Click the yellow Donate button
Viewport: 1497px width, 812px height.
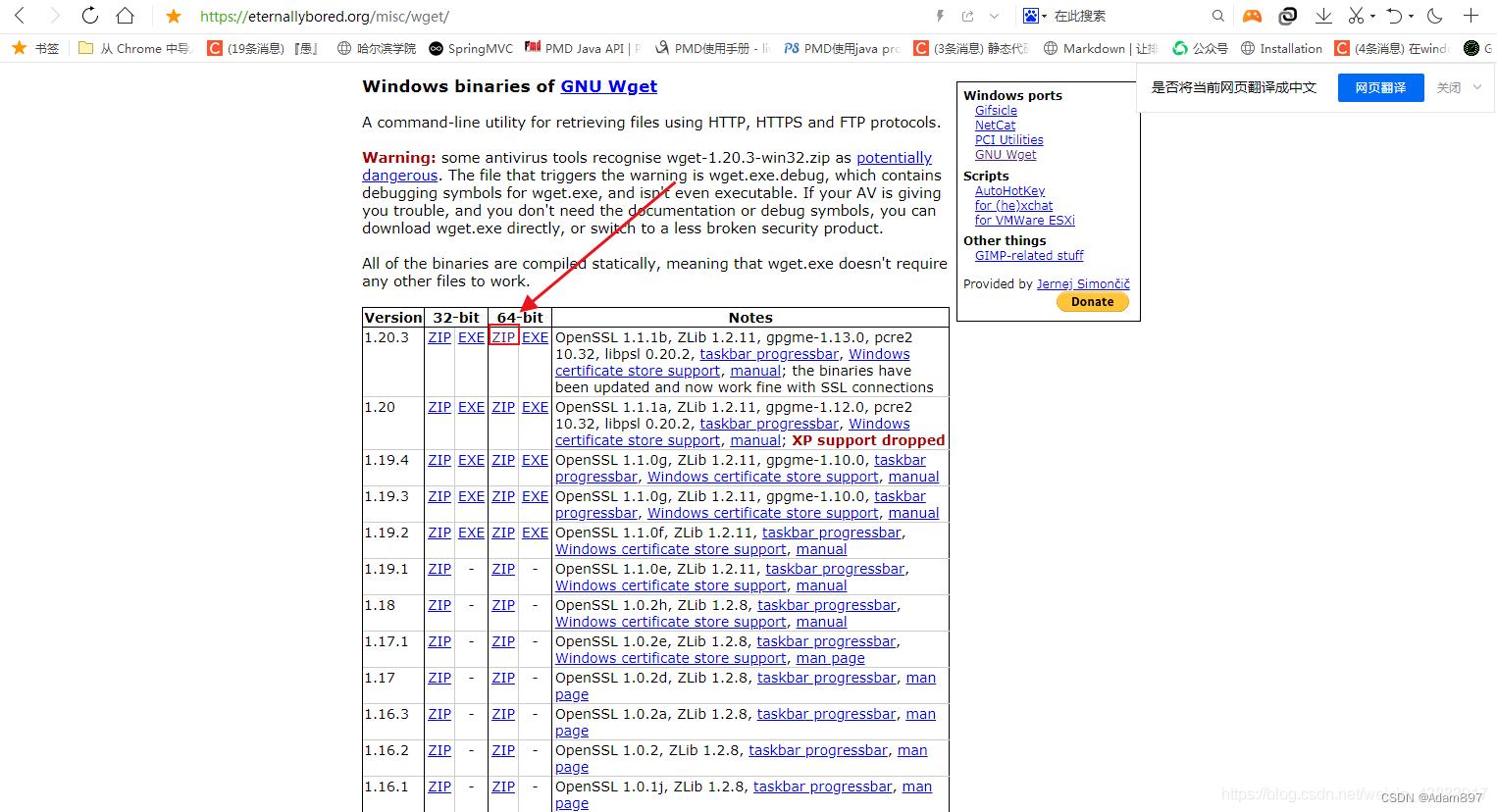tap(1092, 302)
